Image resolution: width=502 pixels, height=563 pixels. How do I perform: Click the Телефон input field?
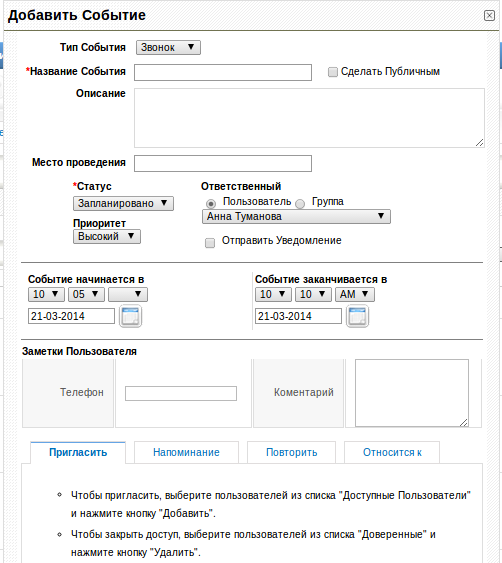pos(181,393)
